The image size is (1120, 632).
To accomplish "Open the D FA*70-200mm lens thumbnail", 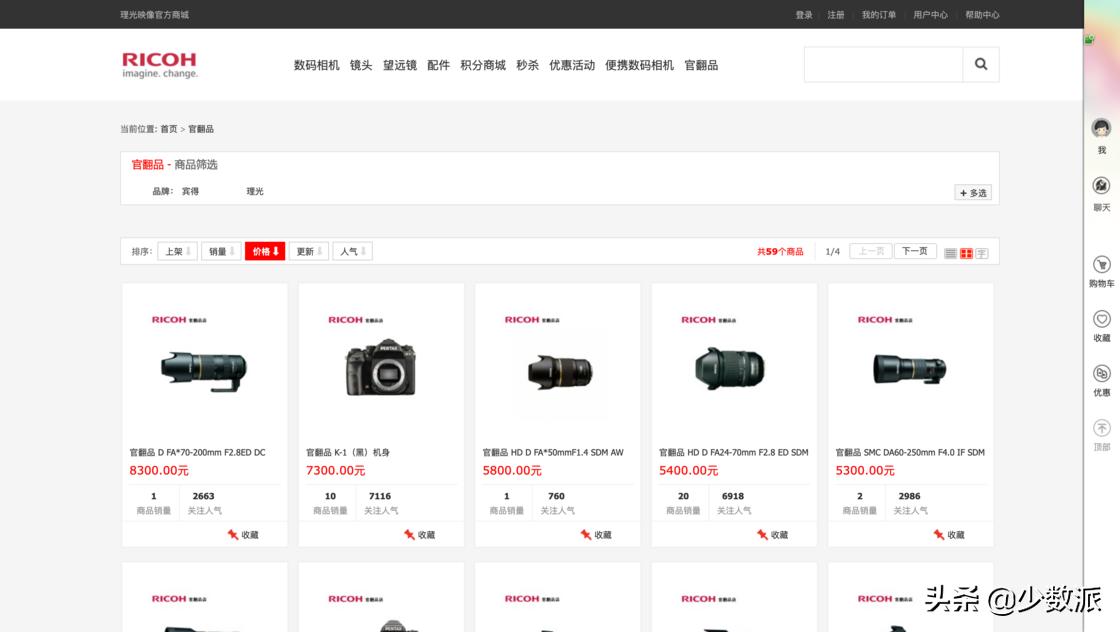I will point(204,370).
